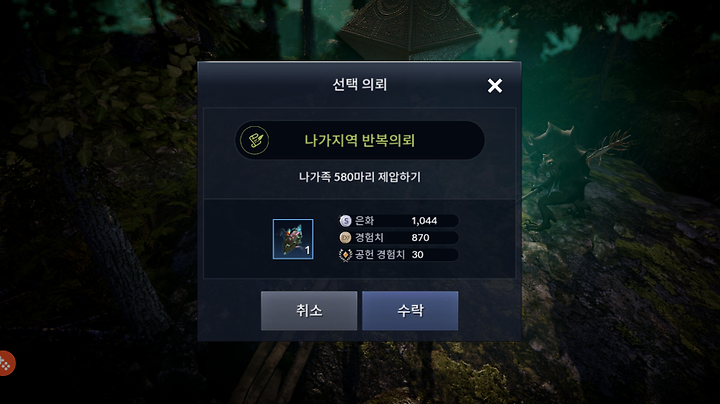Click the 30 contribution experience value
The height and width of the screenshot is (404, 720).
[x=417, y=254]
